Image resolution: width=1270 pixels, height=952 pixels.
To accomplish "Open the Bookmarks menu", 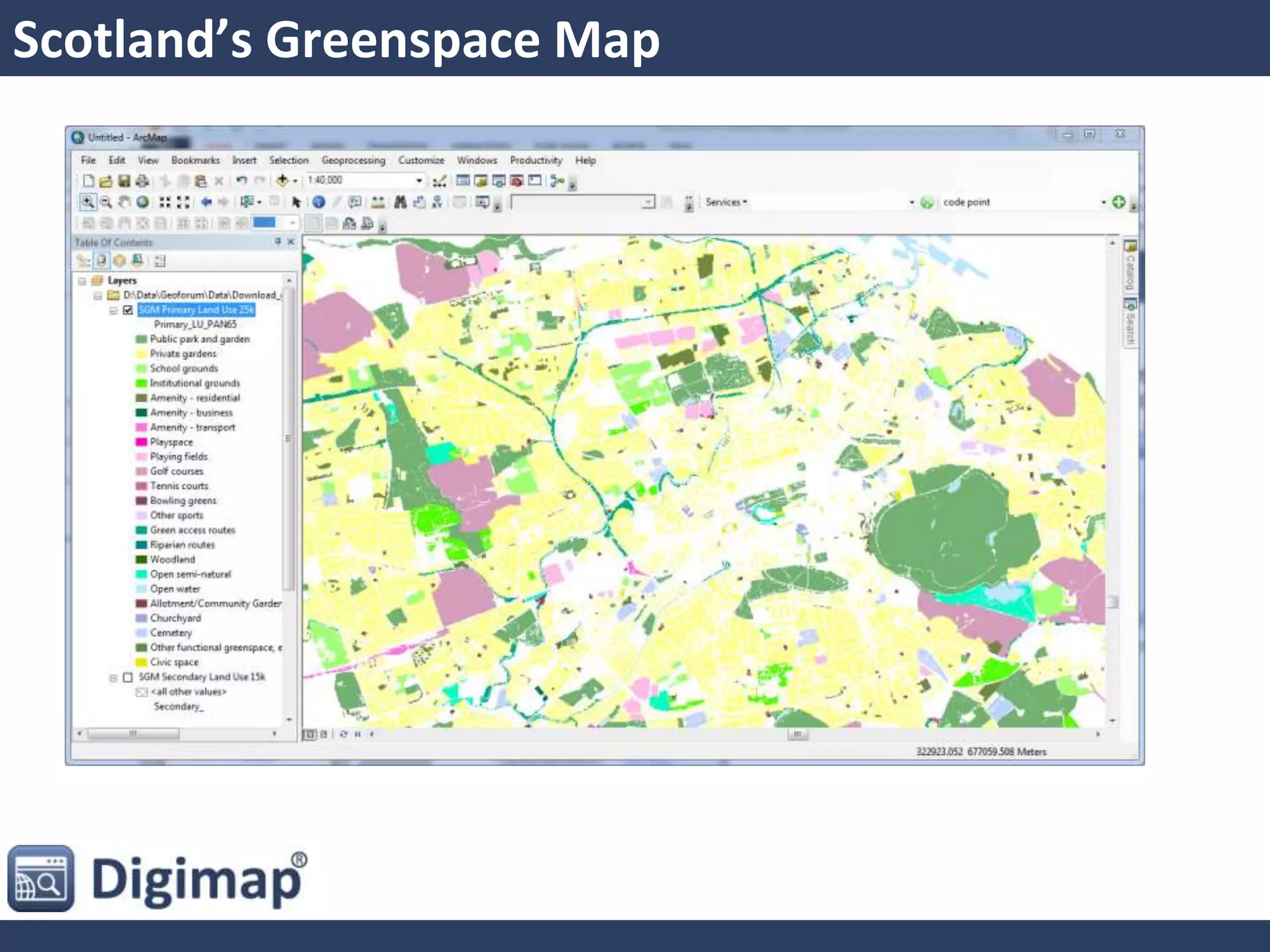I will pyautogui.click(x=195, y=160).
